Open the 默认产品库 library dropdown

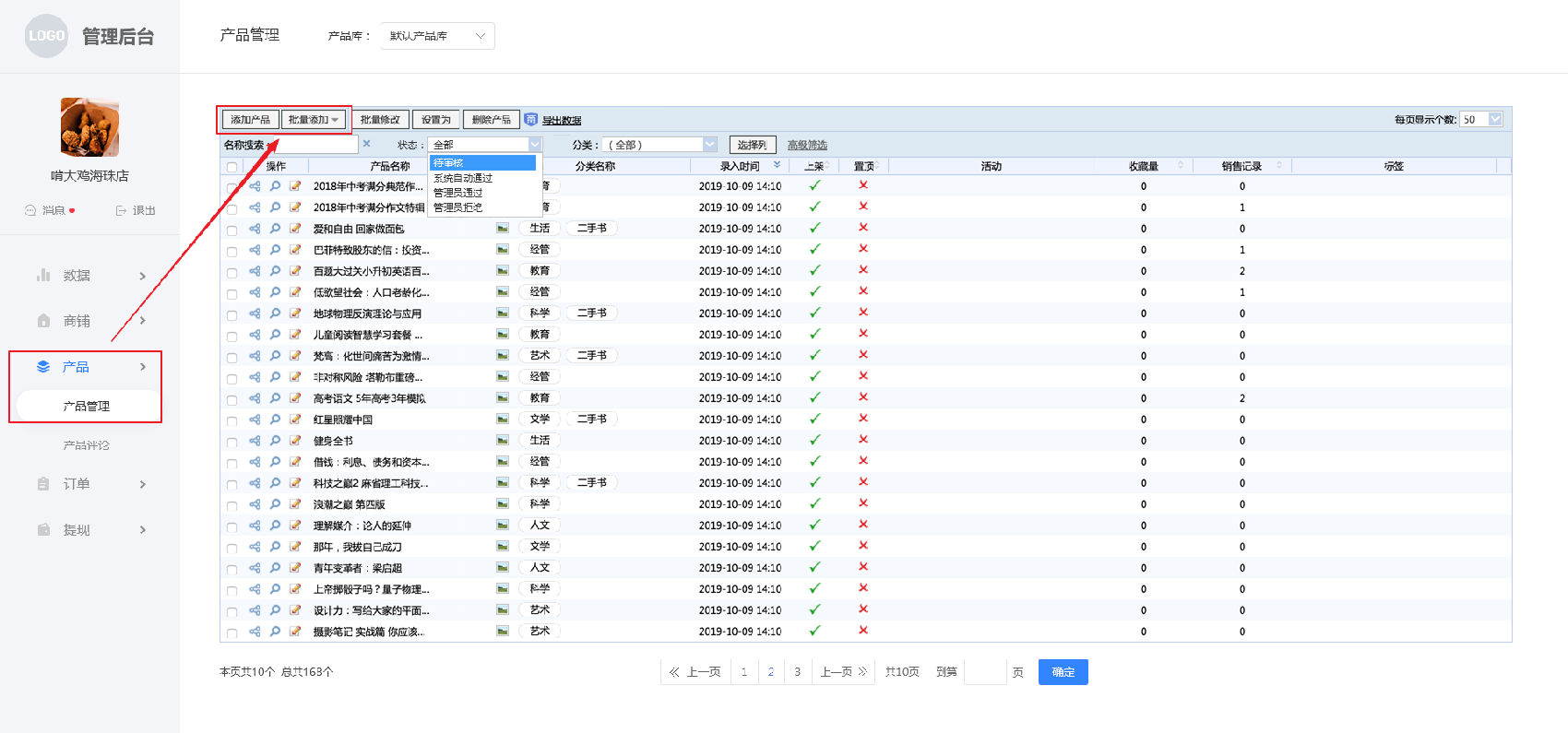coord(437,36)
